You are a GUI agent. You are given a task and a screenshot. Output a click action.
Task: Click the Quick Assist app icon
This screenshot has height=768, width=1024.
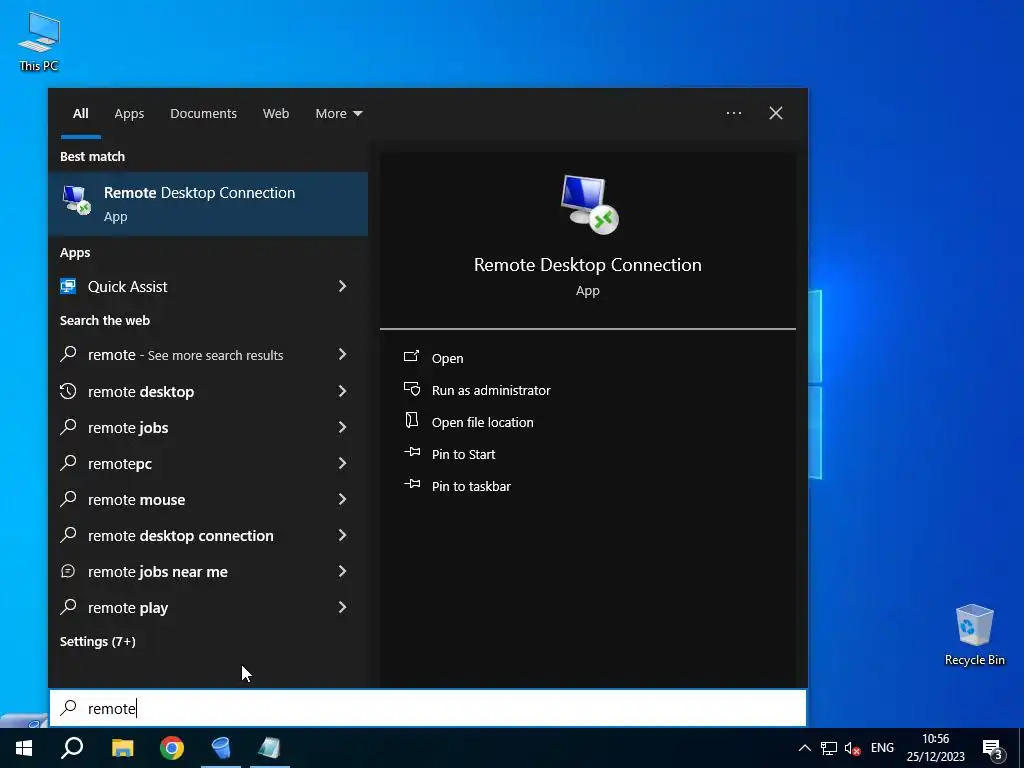pos(68,286)
